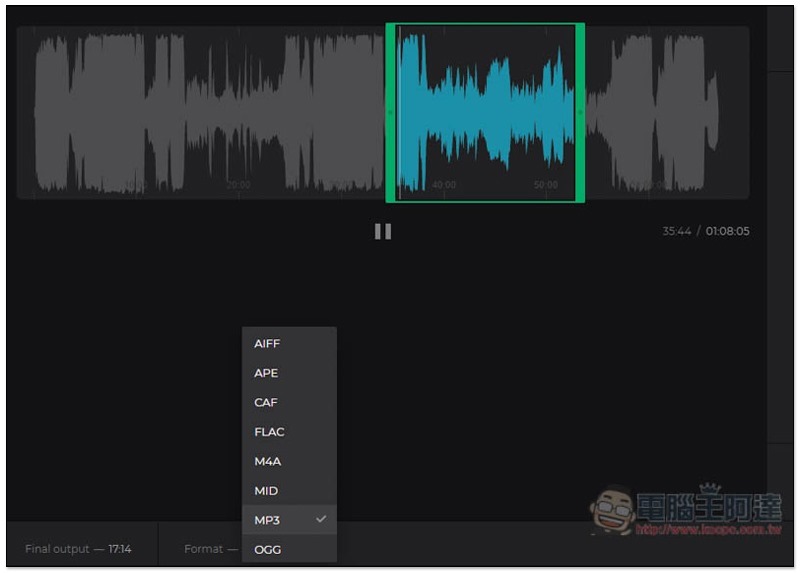This screenshot has height=573, width=800.
Task: Choose M4A from the format list
Action: click(x=266, y=461)
